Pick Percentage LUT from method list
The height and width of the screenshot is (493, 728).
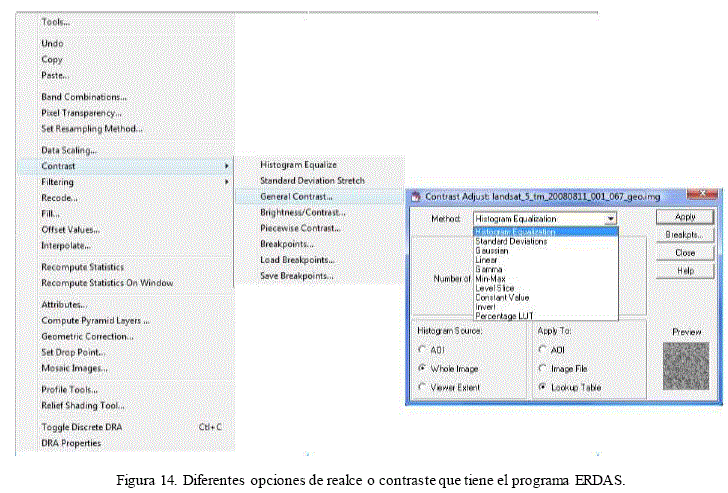coord(503,315)
